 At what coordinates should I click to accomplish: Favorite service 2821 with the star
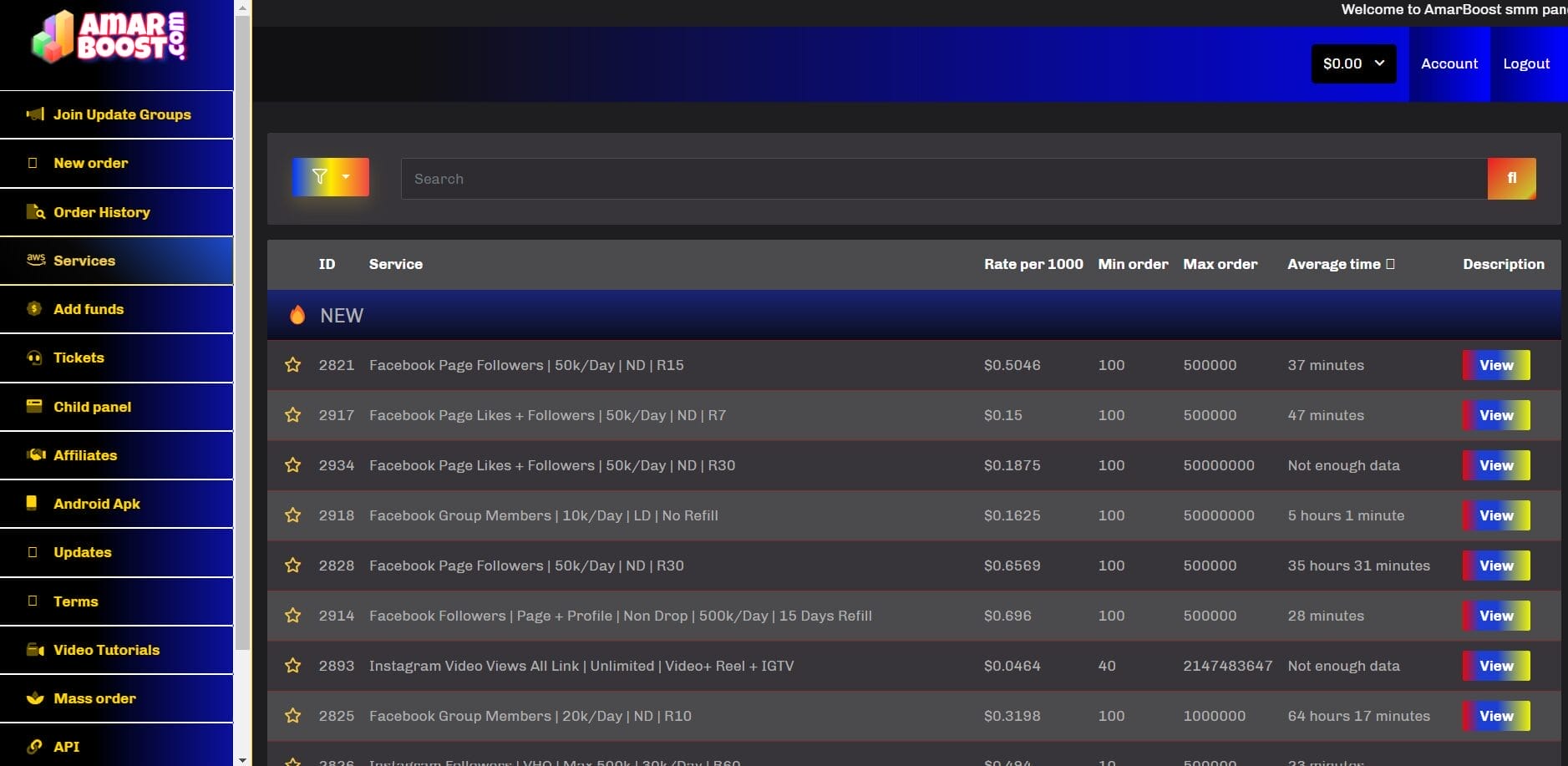(292, 365)
